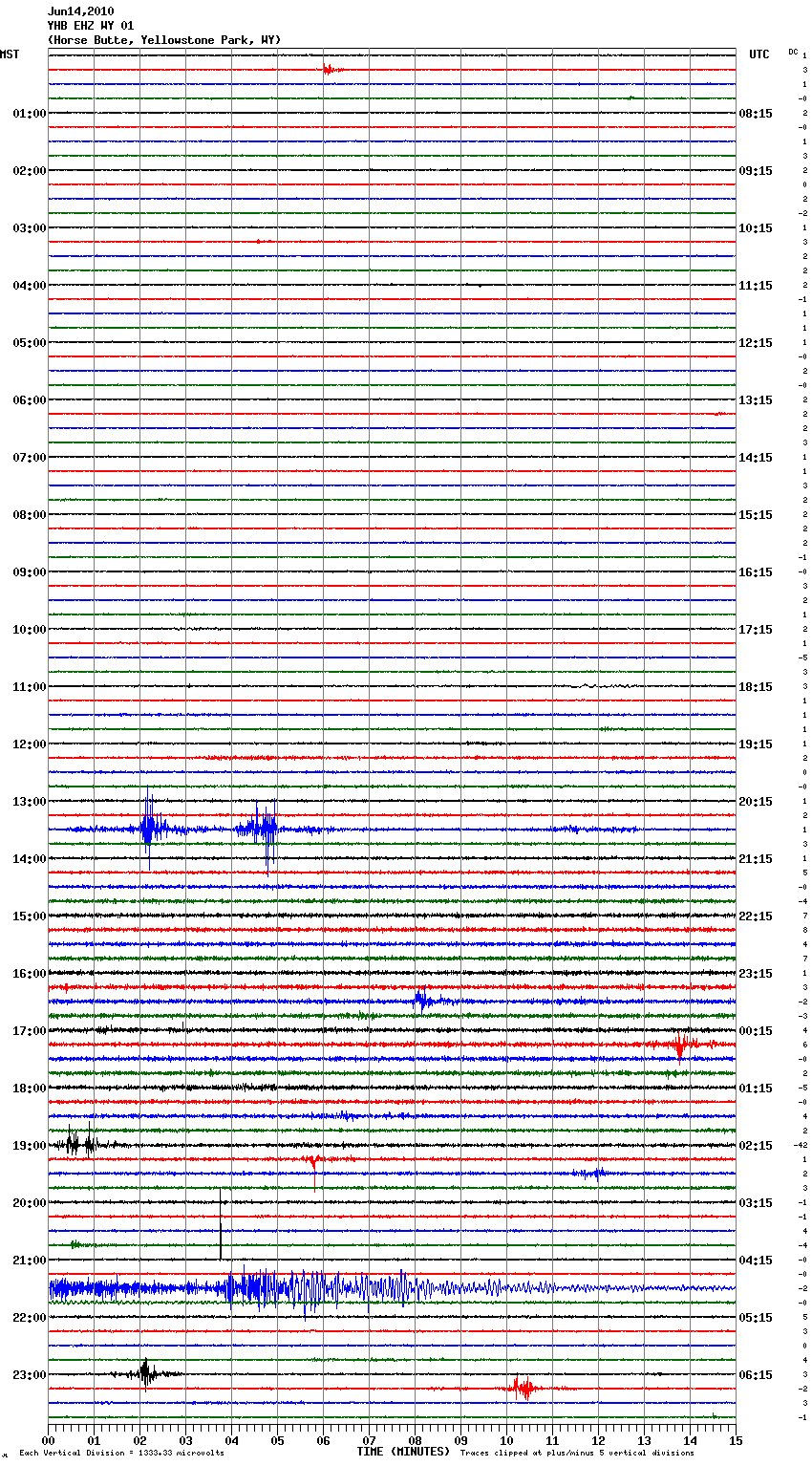Image resolution: width=812 pixels, height=1466 pixels.
Task: Select the 04:00 MST time label
Action: point(30,286)
